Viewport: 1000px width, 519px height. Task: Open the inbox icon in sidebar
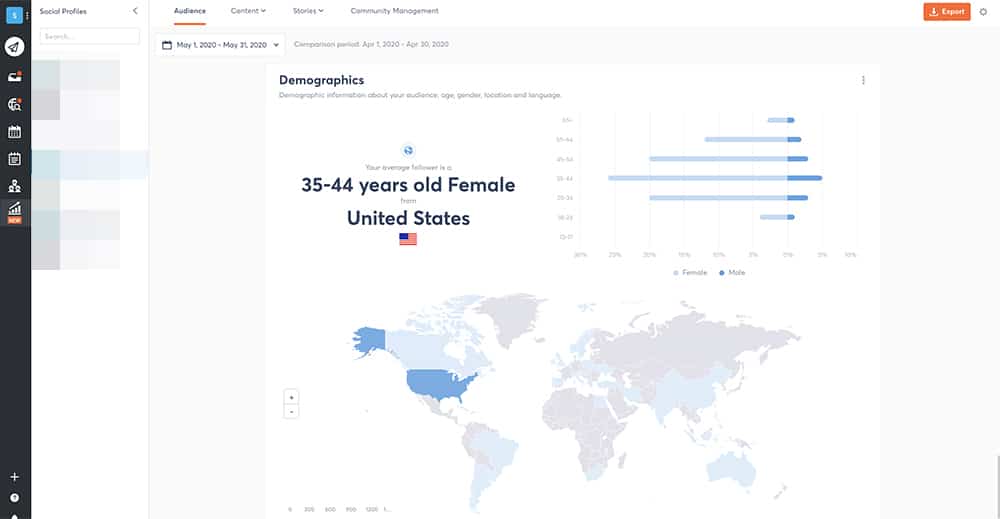click(15, 76)
